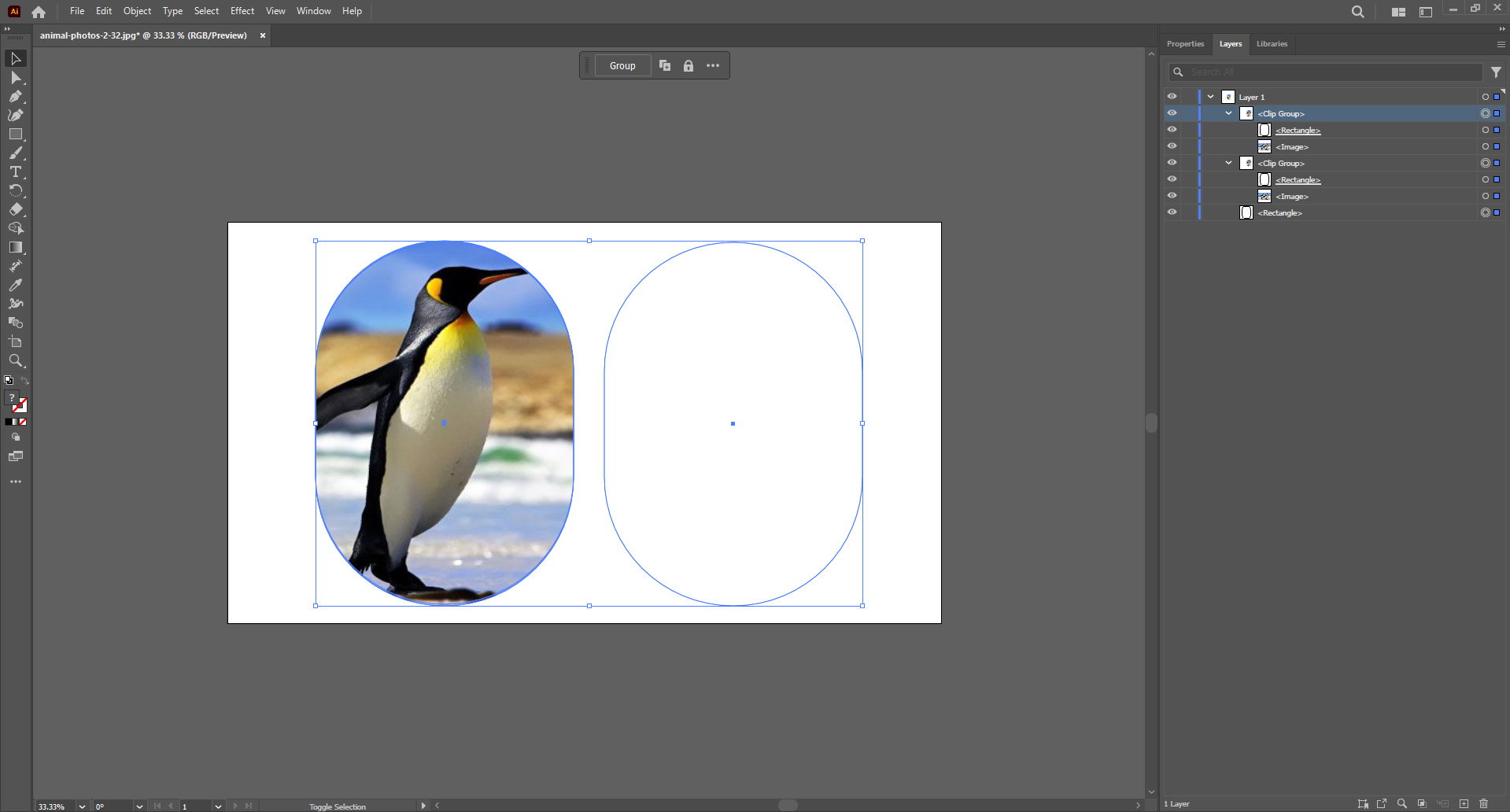
Task: Hide the bottom Rectangle layer
Action: click(x=1172, y=212)
